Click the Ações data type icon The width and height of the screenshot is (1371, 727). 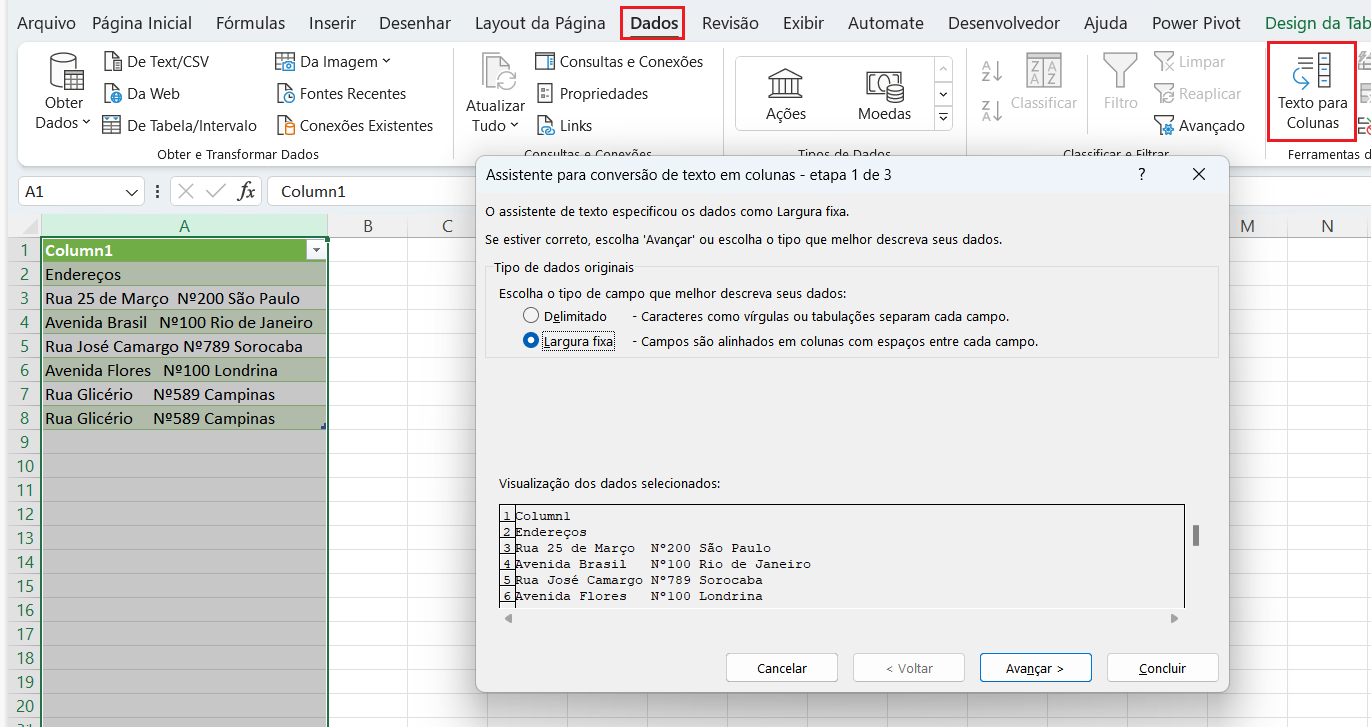tap(785, 83)
